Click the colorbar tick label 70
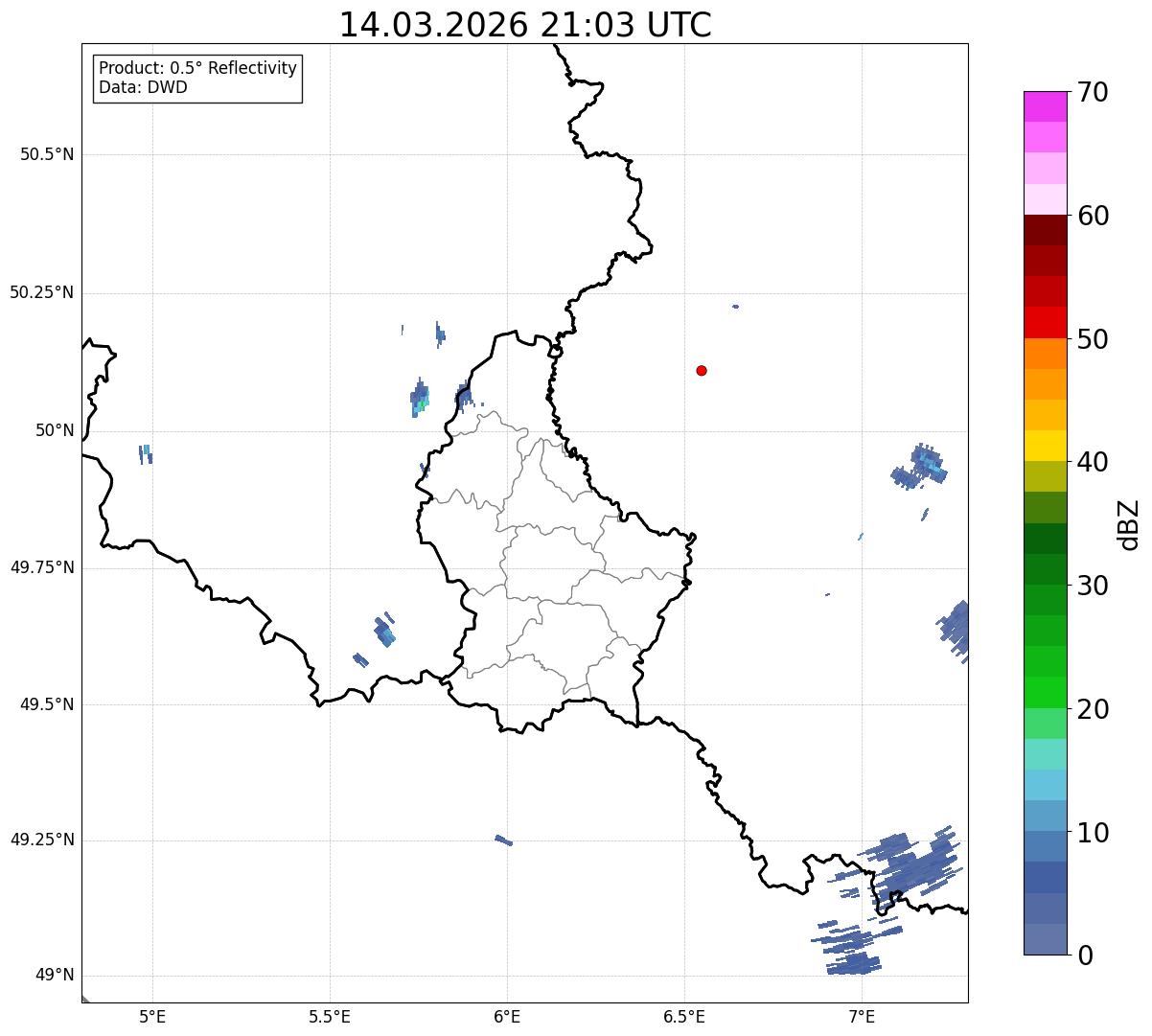The height and width of the screenshot is (1036, 1152). [1093, 92]
